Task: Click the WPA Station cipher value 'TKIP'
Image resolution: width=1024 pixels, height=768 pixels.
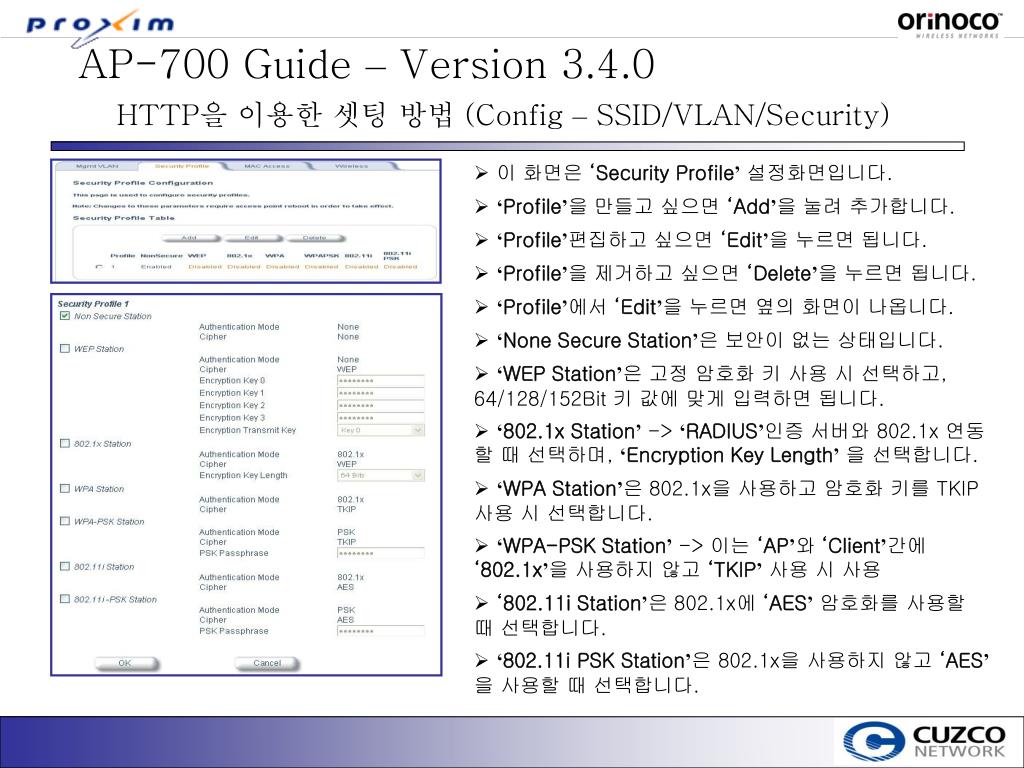Action: tap(347, 509)
